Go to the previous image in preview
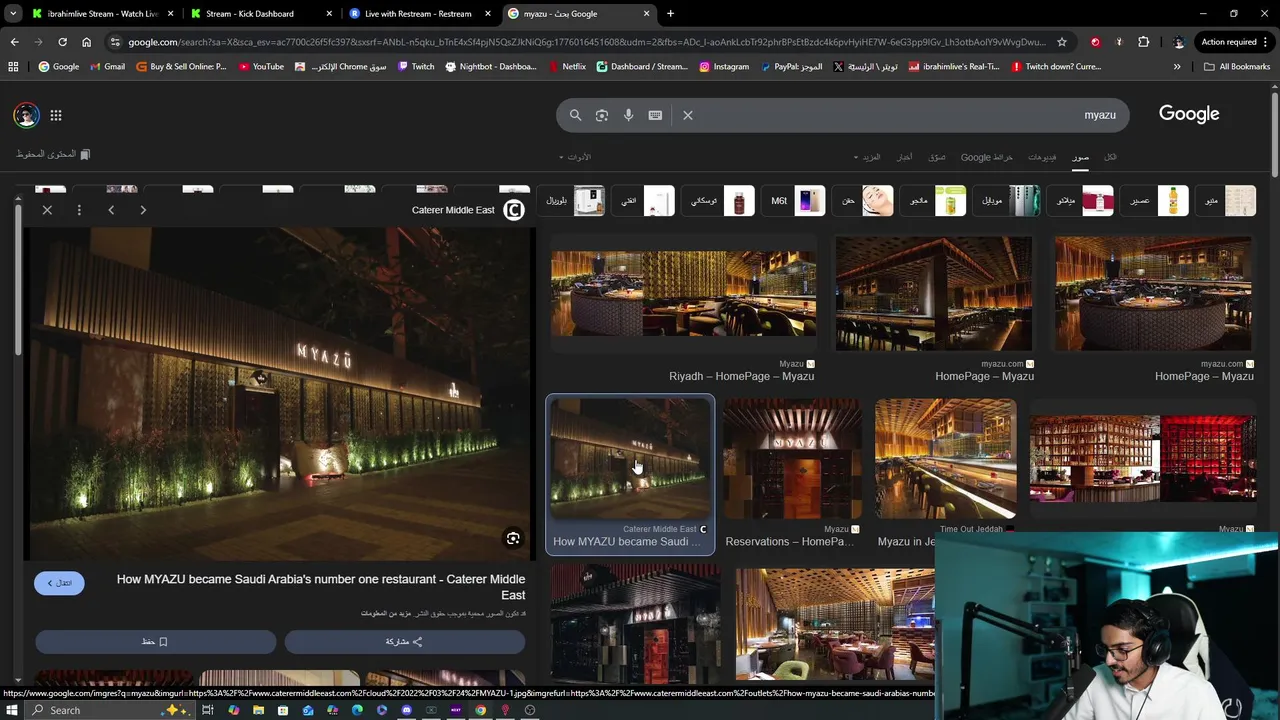This screenshot has width=1280, height=720. point(111,210)
